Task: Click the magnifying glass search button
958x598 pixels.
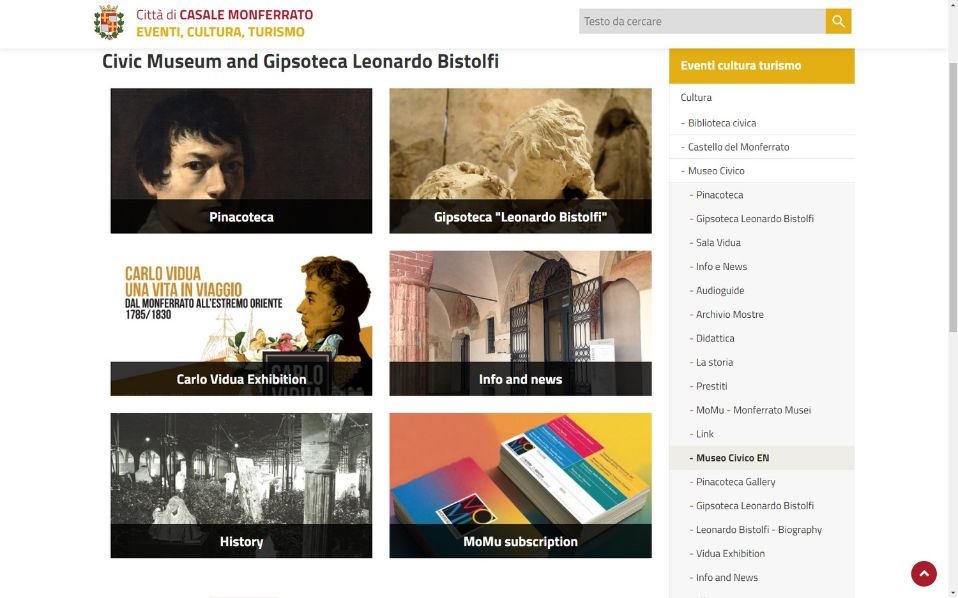Action: (838, 21)
